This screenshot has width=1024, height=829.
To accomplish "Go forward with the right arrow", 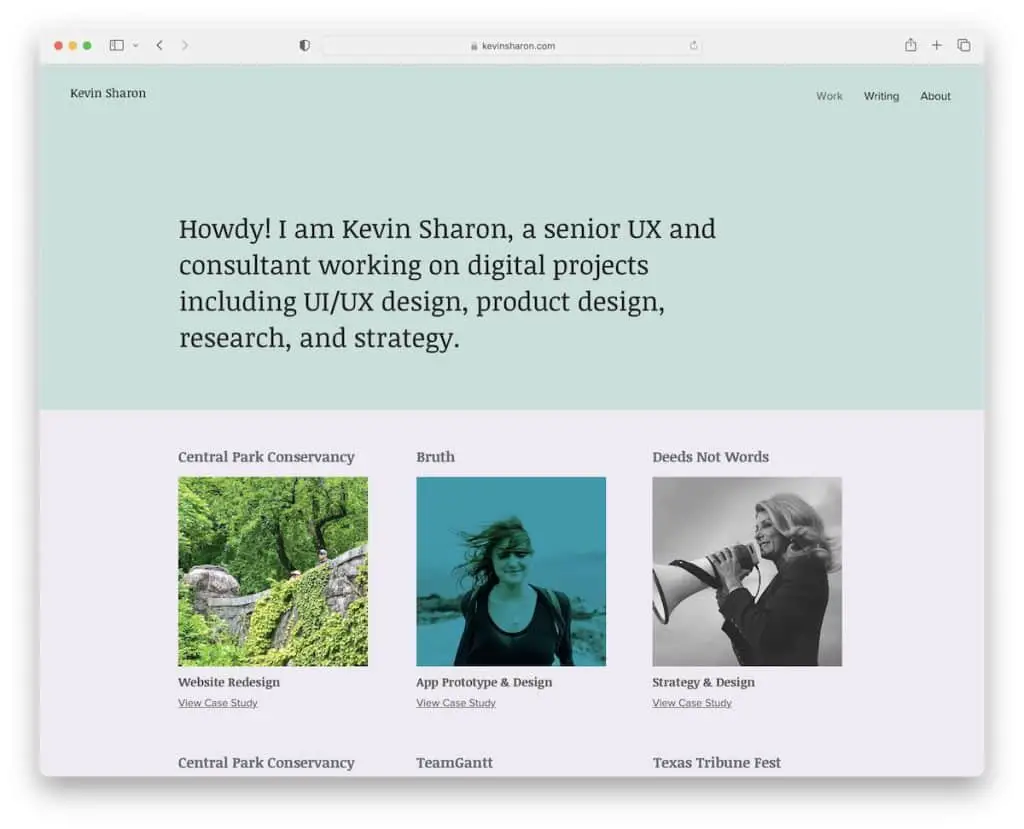I will point(185,45).
